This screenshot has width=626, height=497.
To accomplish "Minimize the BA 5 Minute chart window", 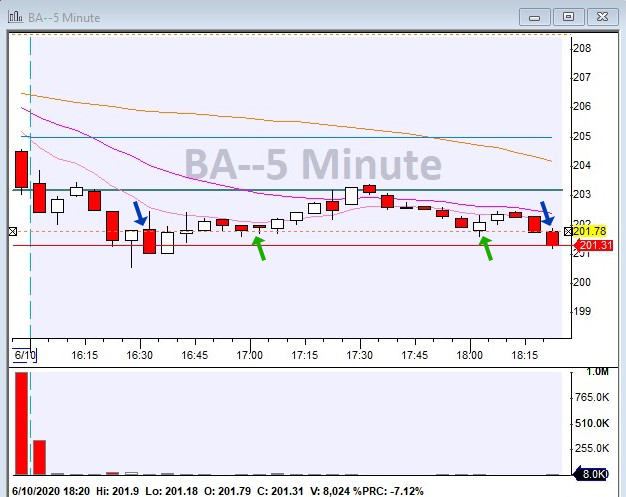I will tap(535, 17).
